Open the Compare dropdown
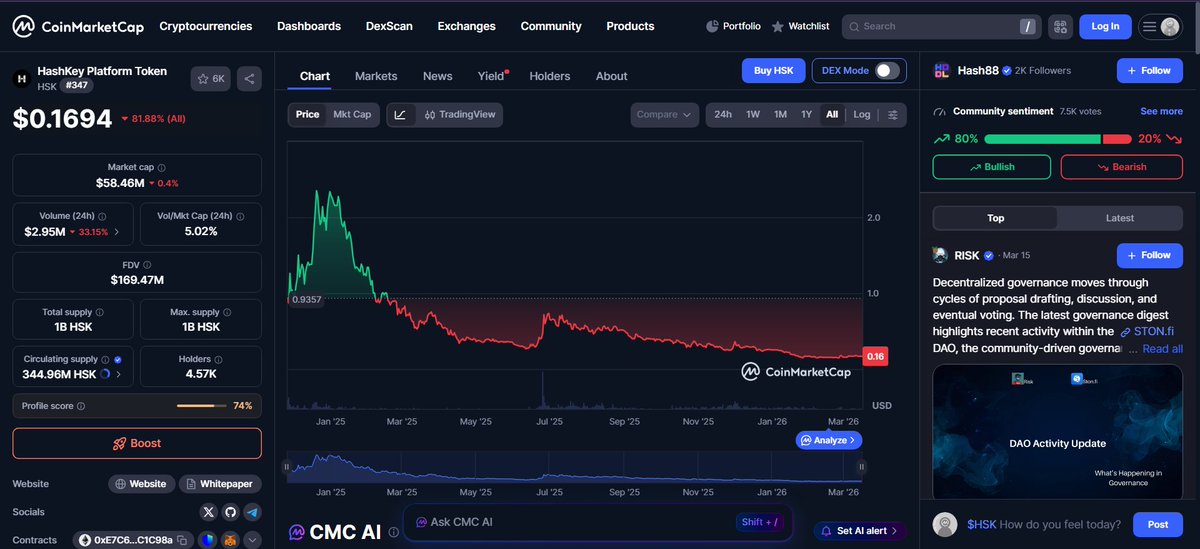Viewport: 1200px width, 549px height. click(x=664, y=114)
